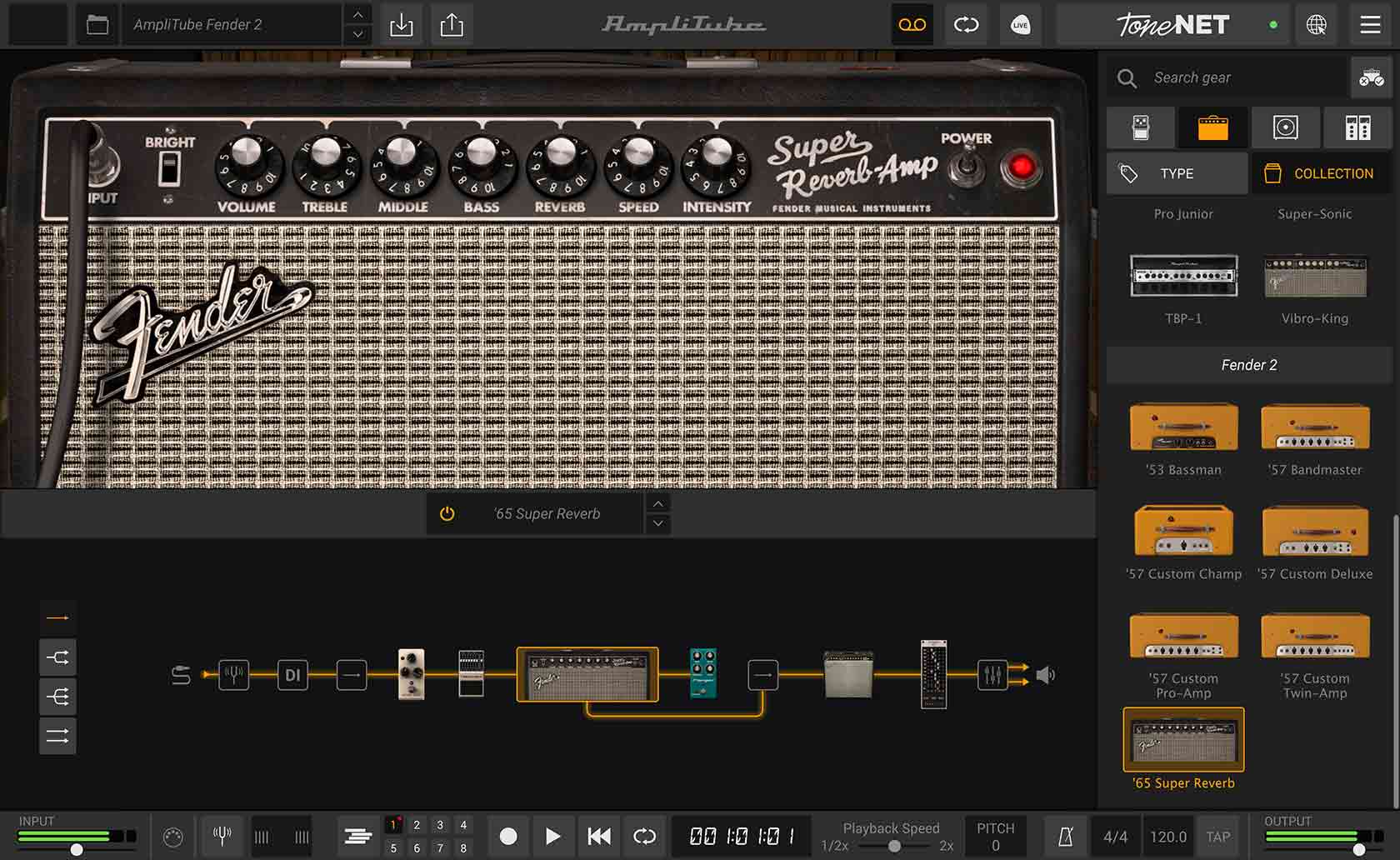Toggle the '65 Super Reverb amp power
This screenshot has height=860, width=1400.
pos(447,513)
